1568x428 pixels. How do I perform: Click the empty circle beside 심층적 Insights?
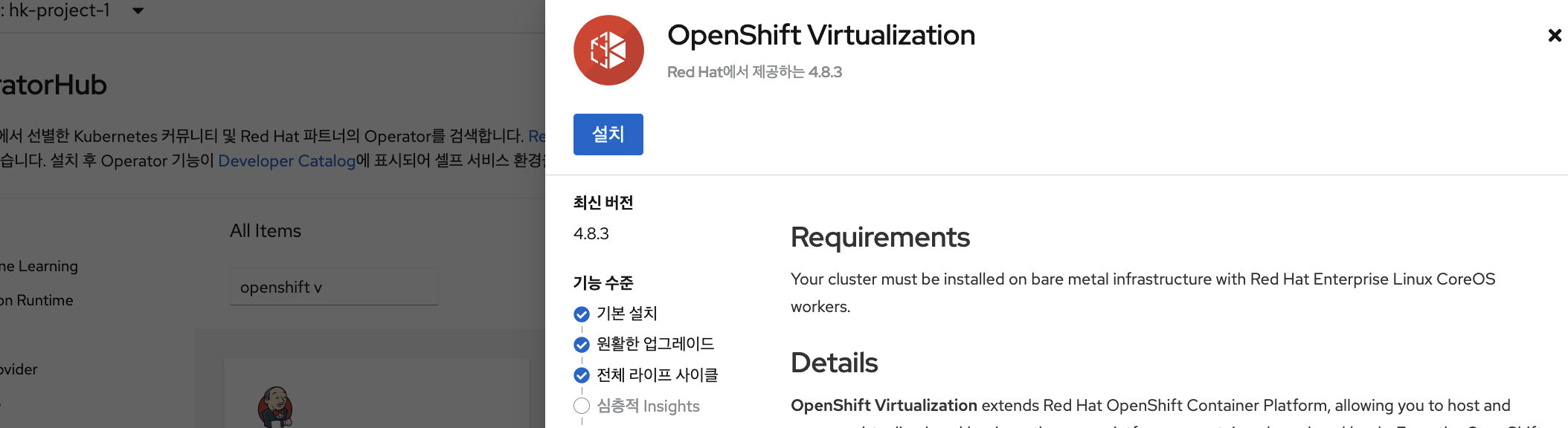(582, 406)
